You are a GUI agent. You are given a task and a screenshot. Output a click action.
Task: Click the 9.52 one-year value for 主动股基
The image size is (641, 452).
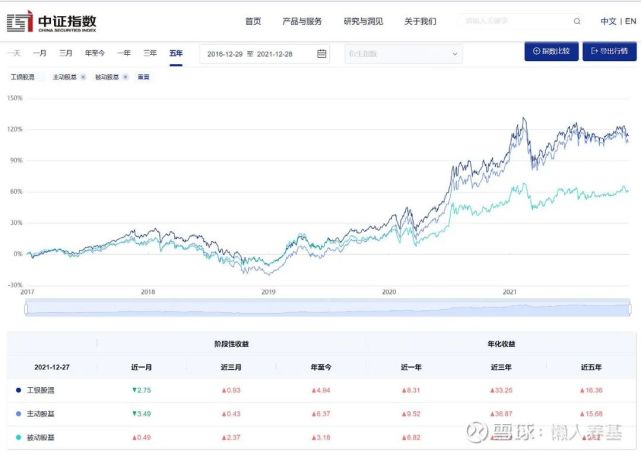[411, 414]
